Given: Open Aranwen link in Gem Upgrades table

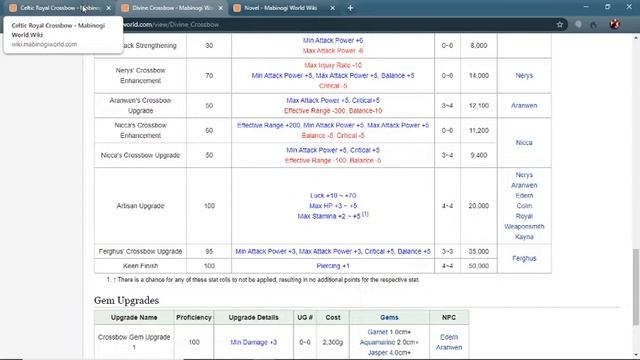Looking at the screenshot, I should (x=449, y=347).
